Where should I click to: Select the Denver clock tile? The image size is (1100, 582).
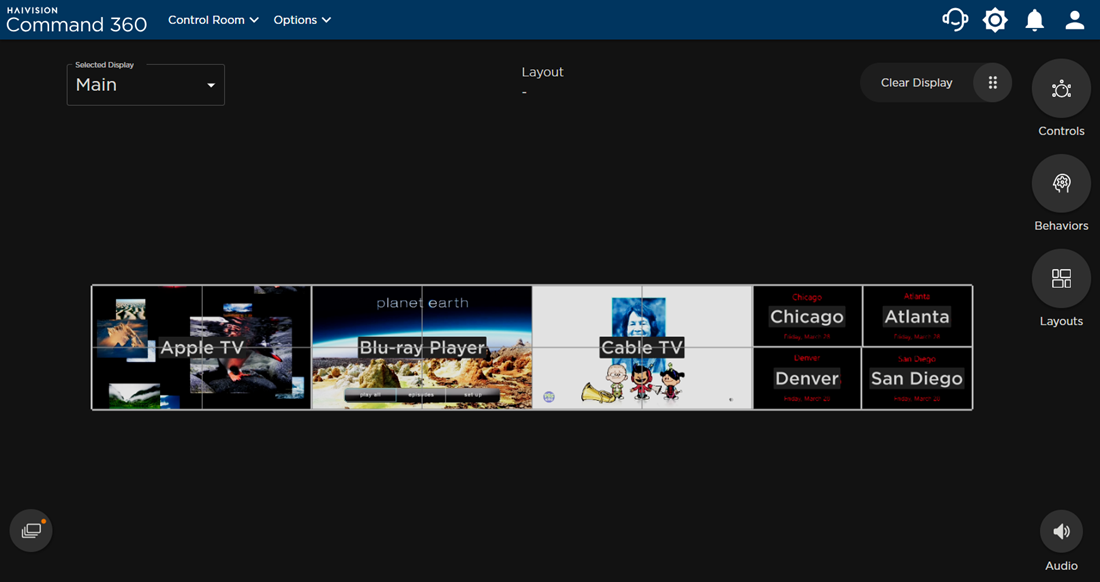coord(807,378)
